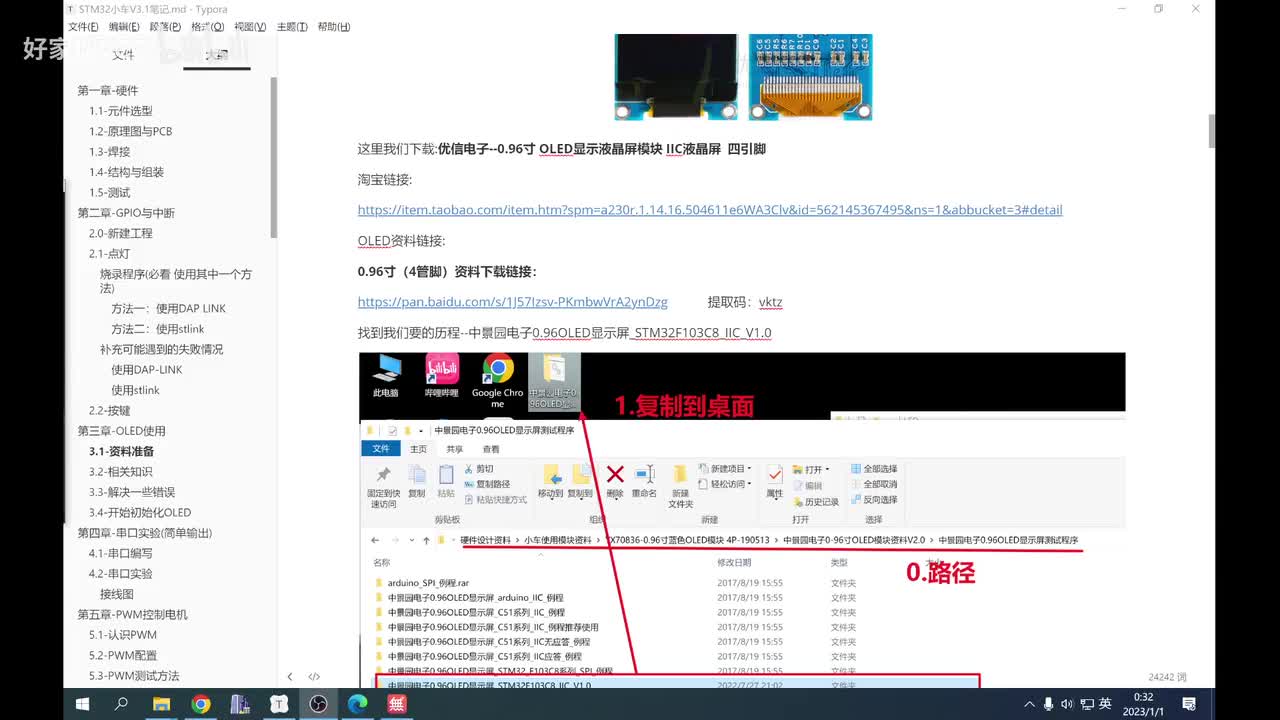Open the 格式(O) menu
The width and height of the screenshot is (1280, 720).
208,27
